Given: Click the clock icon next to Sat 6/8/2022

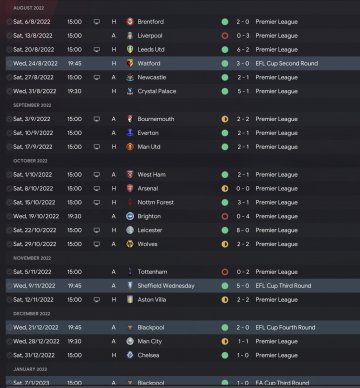Looking at the screenshot, I should pos(9,22).
